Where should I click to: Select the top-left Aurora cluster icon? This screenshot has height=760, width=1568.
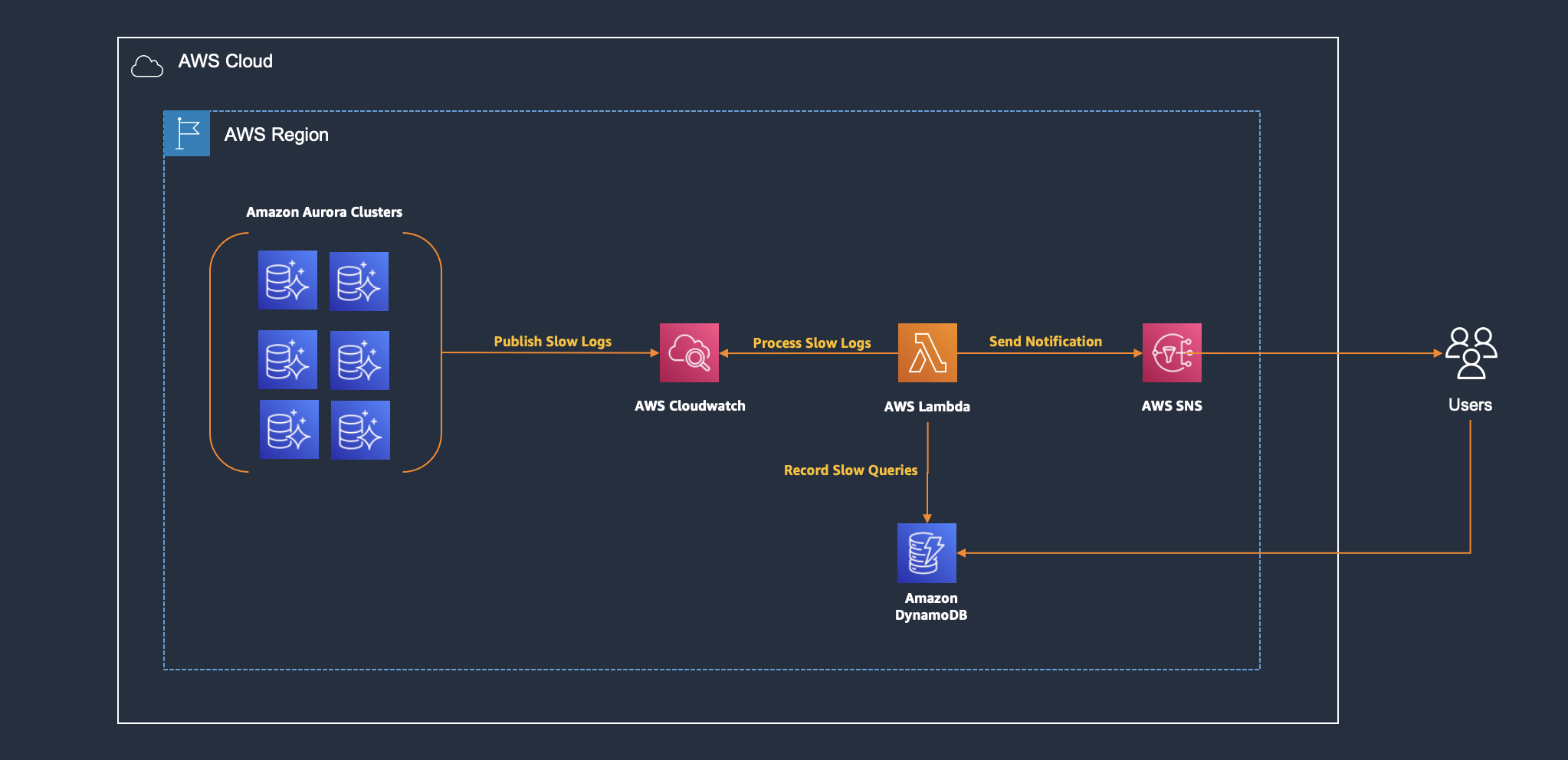click(287, 280)
